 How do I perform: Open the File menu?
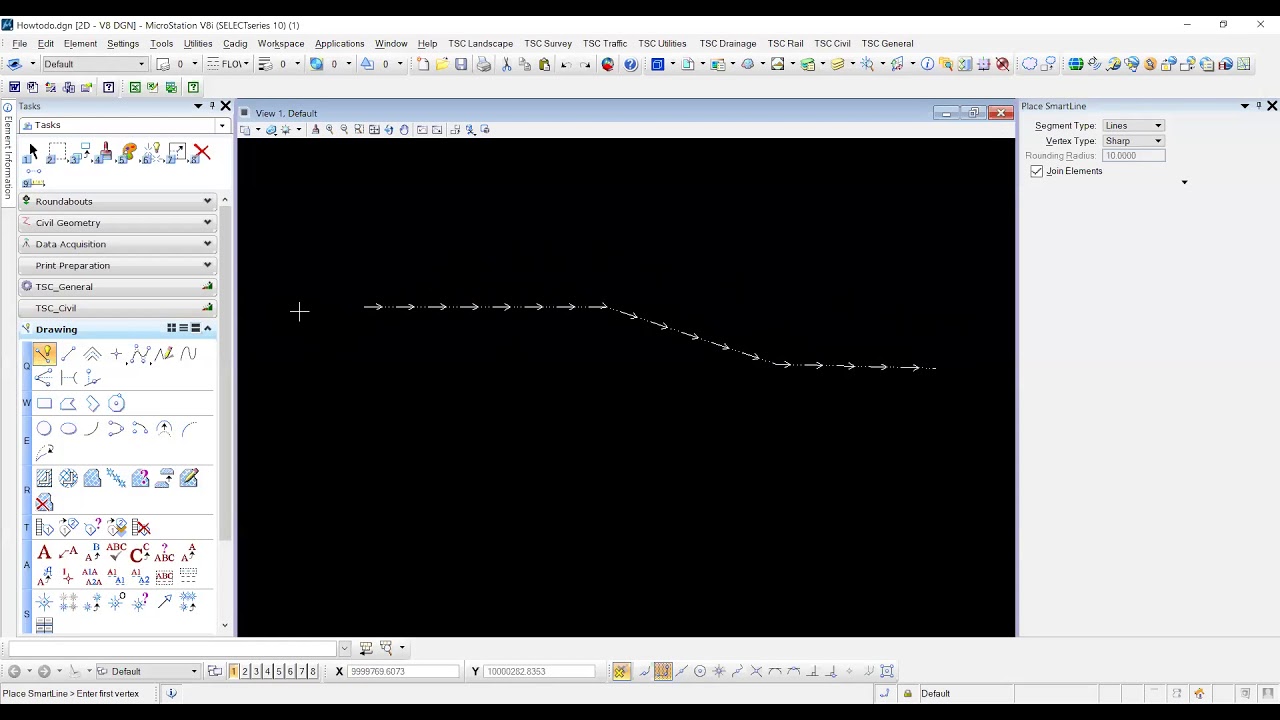point(20,44)
